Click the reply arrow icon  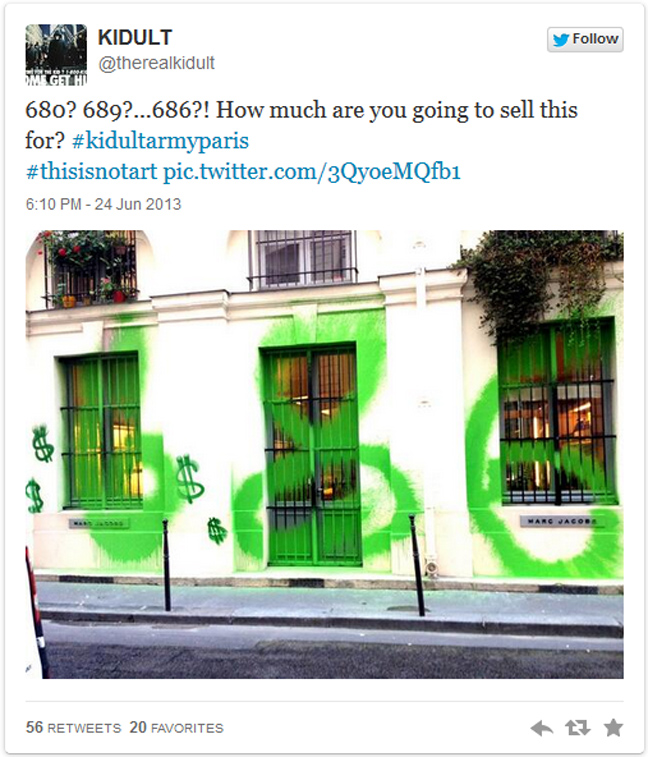[x=541, y=728]
